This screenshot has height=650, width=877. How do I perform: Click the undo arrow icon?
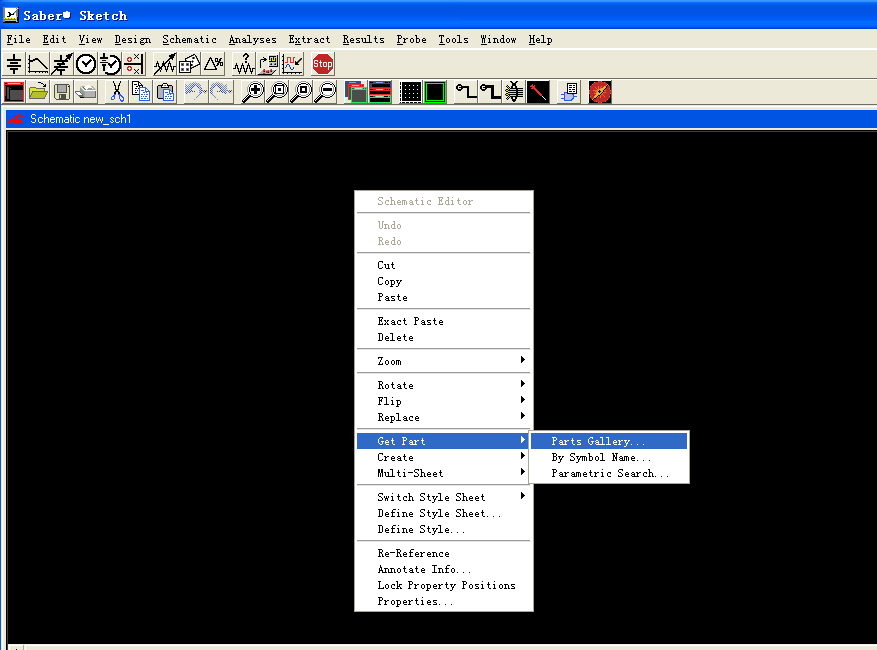pos(195,92)
